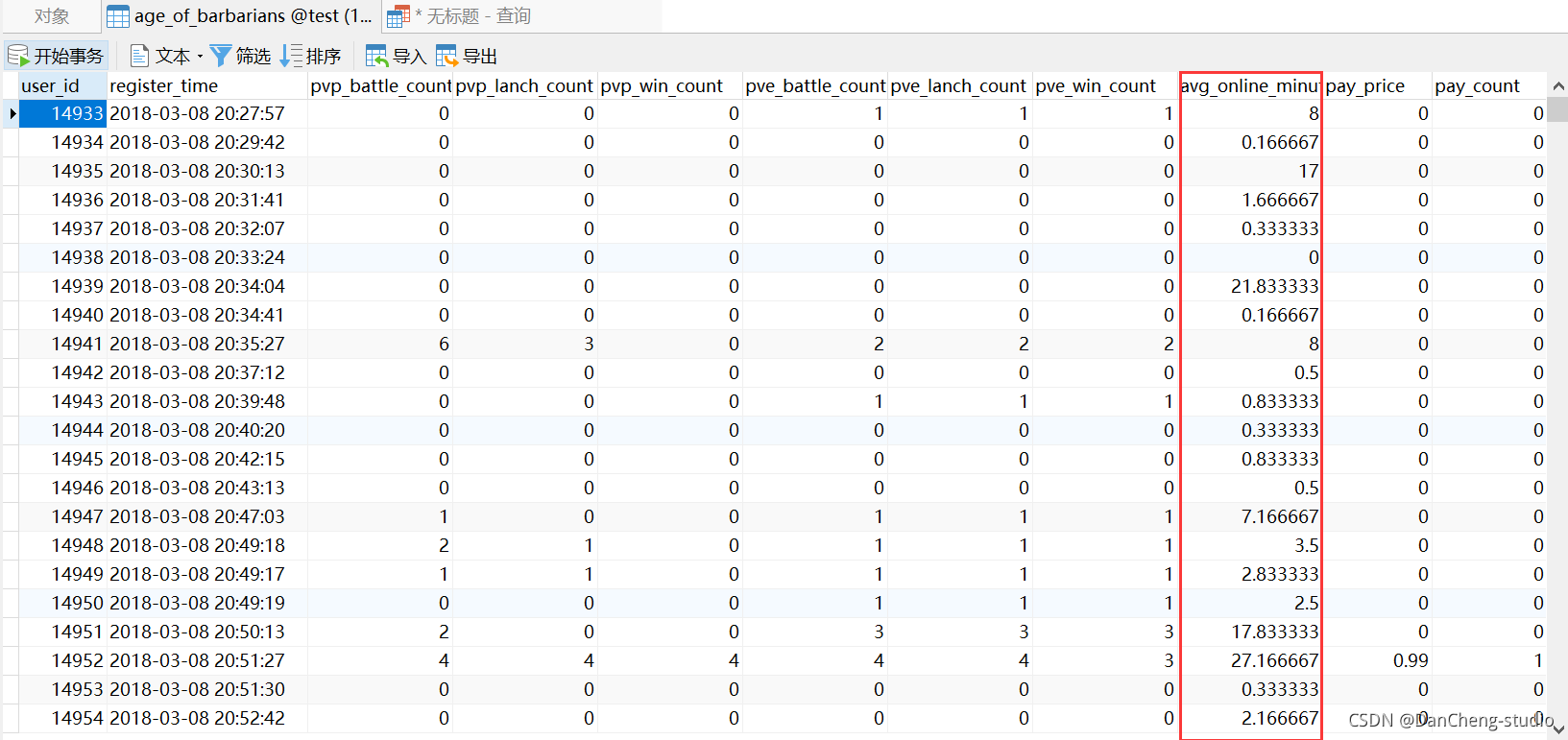Click the Import (导入) icon
This screenshot has height=740, width=1568.
[x=376, y=56]
